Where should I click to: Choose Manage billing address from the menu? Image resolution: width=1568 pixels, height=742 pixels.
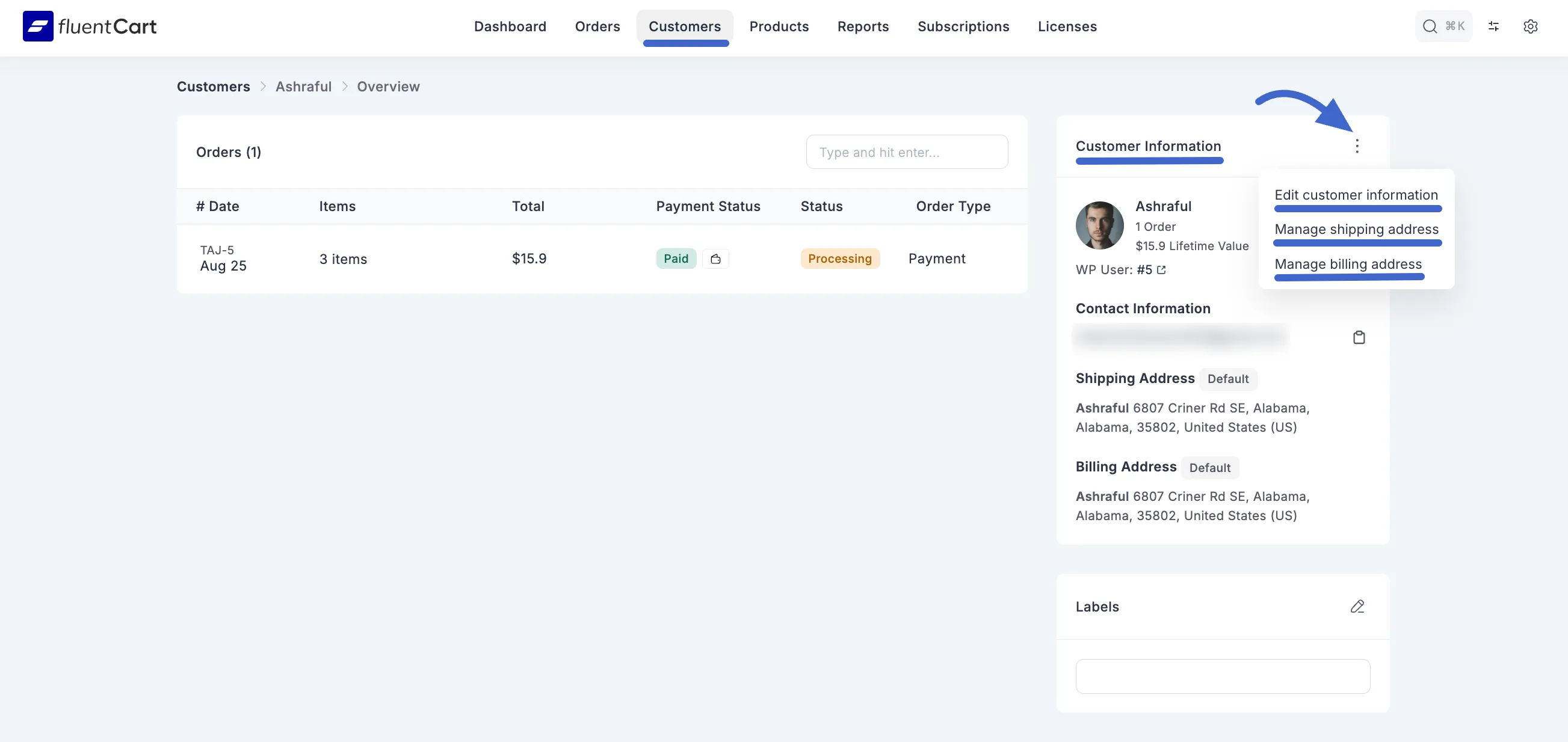click(x=1348, y=263)
